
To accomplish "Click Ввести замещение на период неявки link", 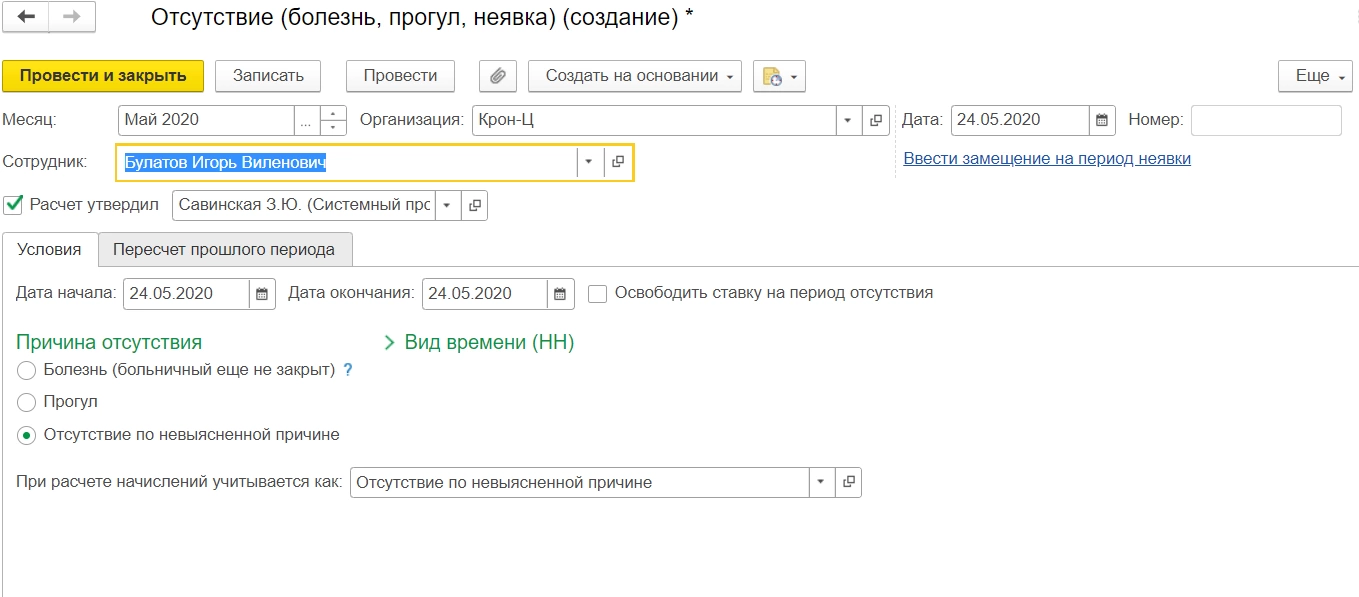I will (1047, 159).
